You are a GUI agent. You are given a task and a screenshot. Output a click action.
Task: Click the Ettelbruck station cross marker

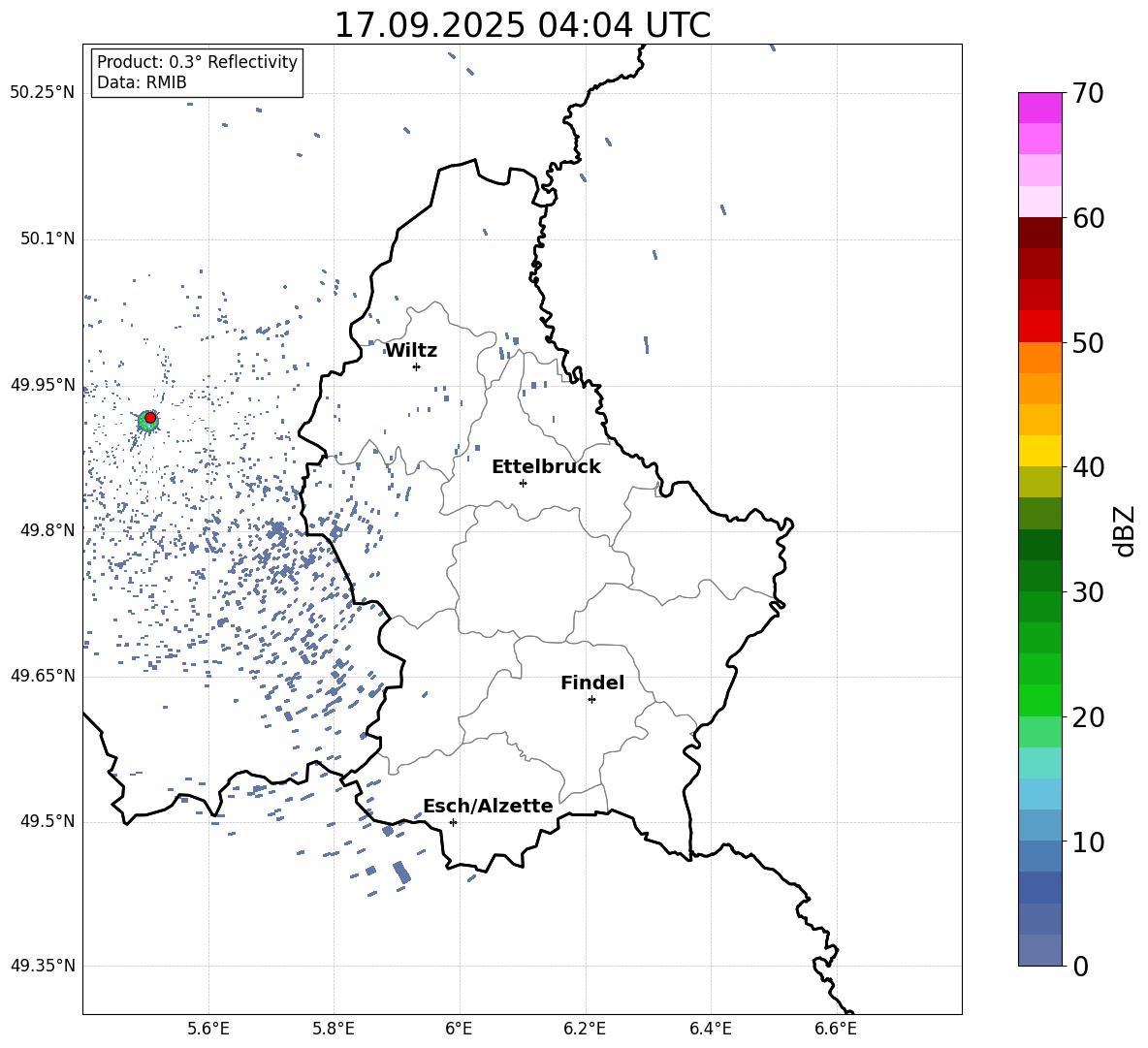pos(523,483)
